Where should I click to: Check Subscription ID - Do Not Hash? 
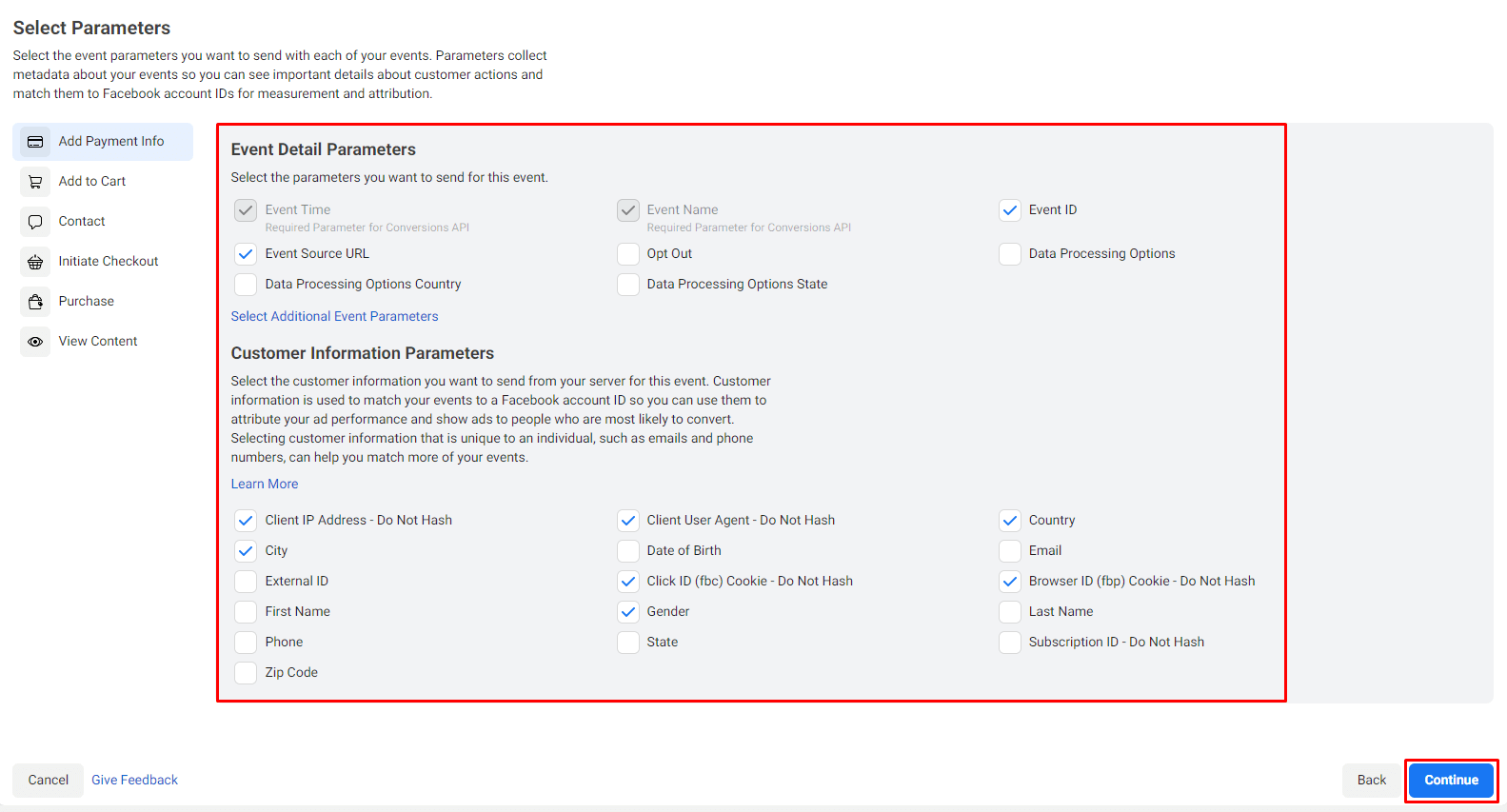point(1010,643)
